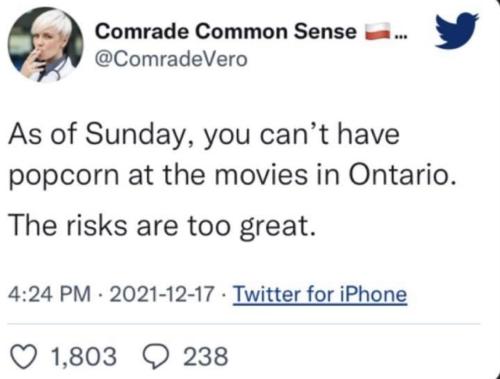Click the divider line above the stats

pos(244,323)
